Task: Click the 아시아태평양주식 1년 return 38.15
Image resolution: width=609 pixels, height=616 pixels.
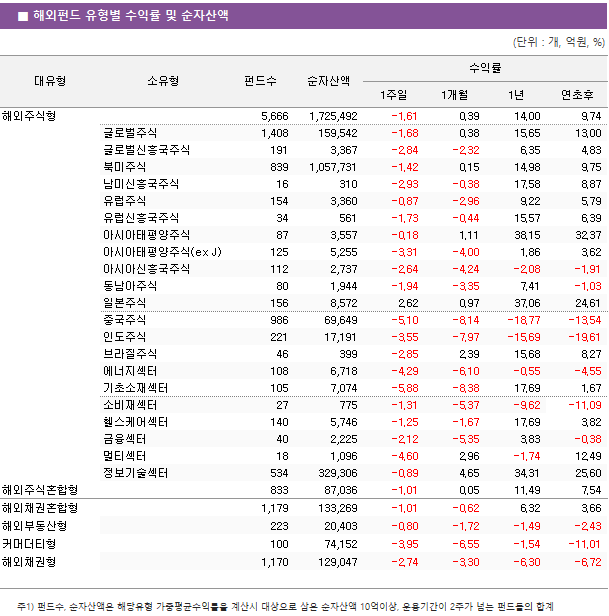Action: coord(527,235)
